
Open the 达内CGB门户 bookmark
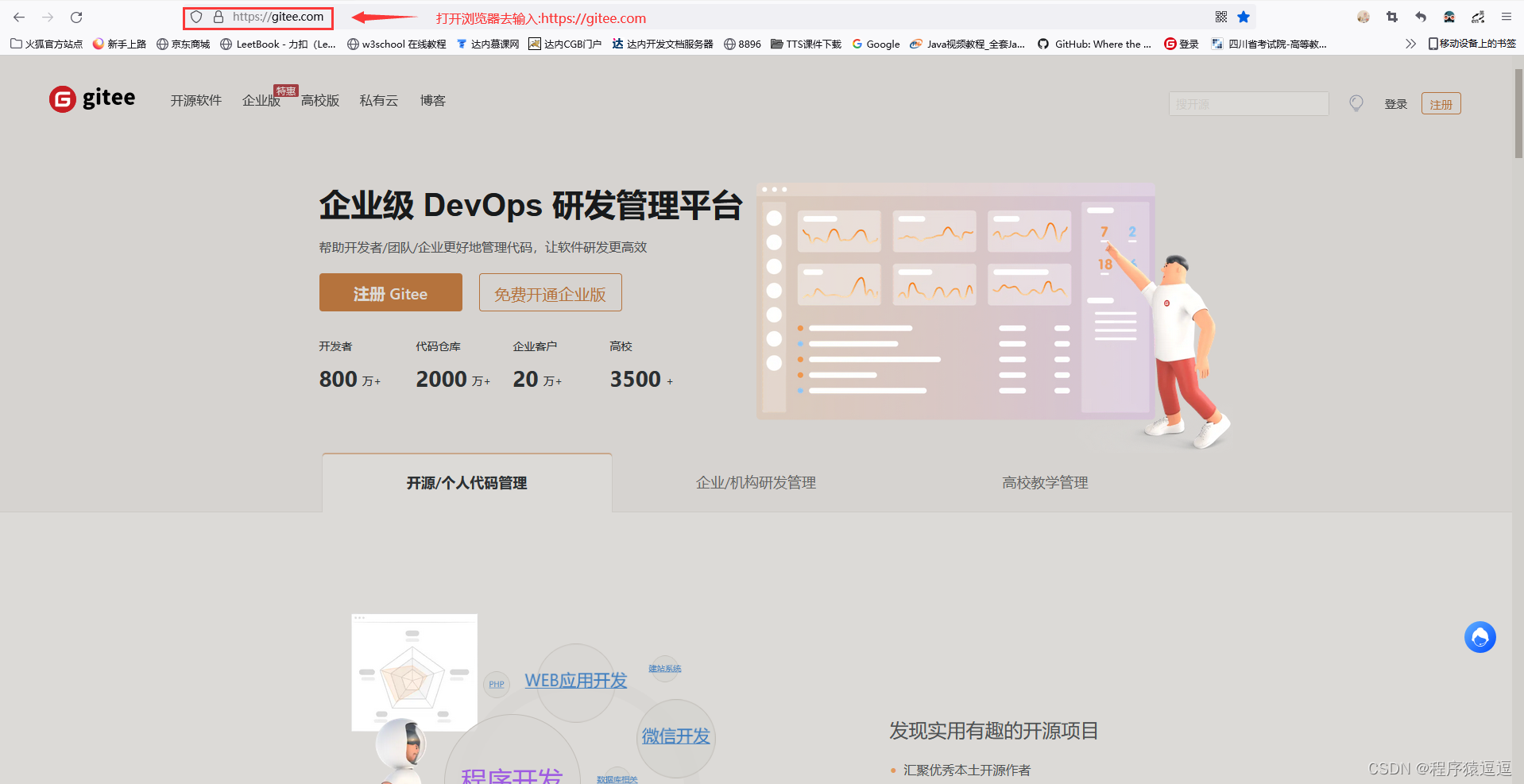click(565, 44)
